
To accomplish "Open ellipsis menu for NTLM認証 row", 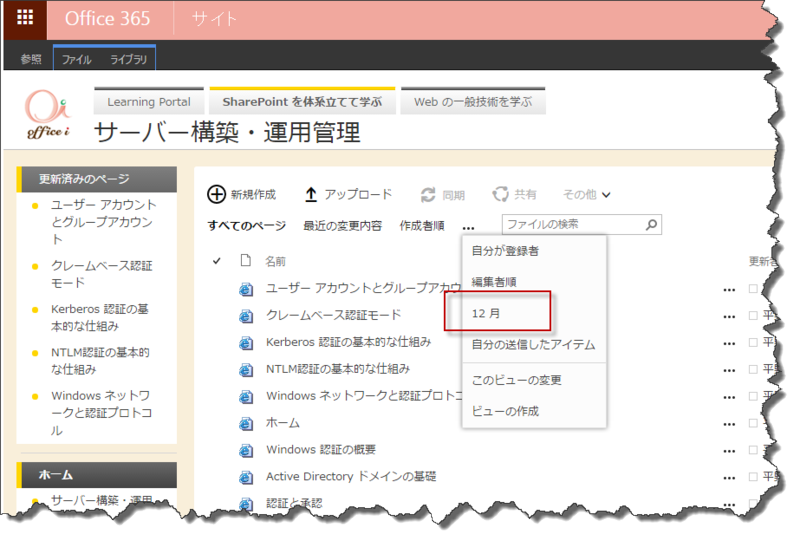I will pos(729,371).
